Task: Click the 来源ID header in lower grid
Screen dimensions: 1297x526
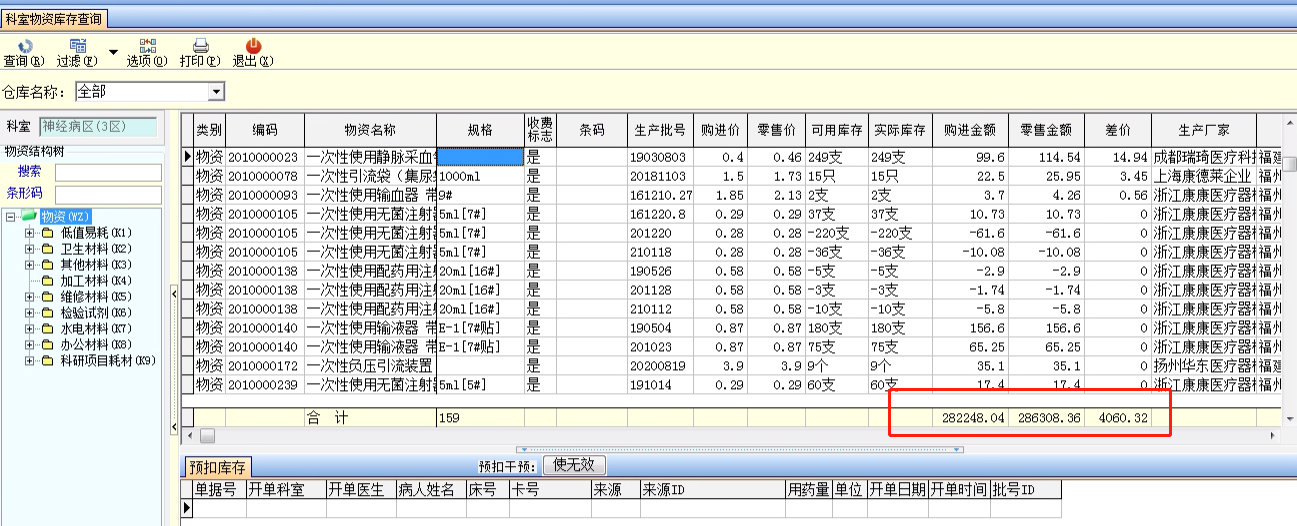Action: (712, 489)
